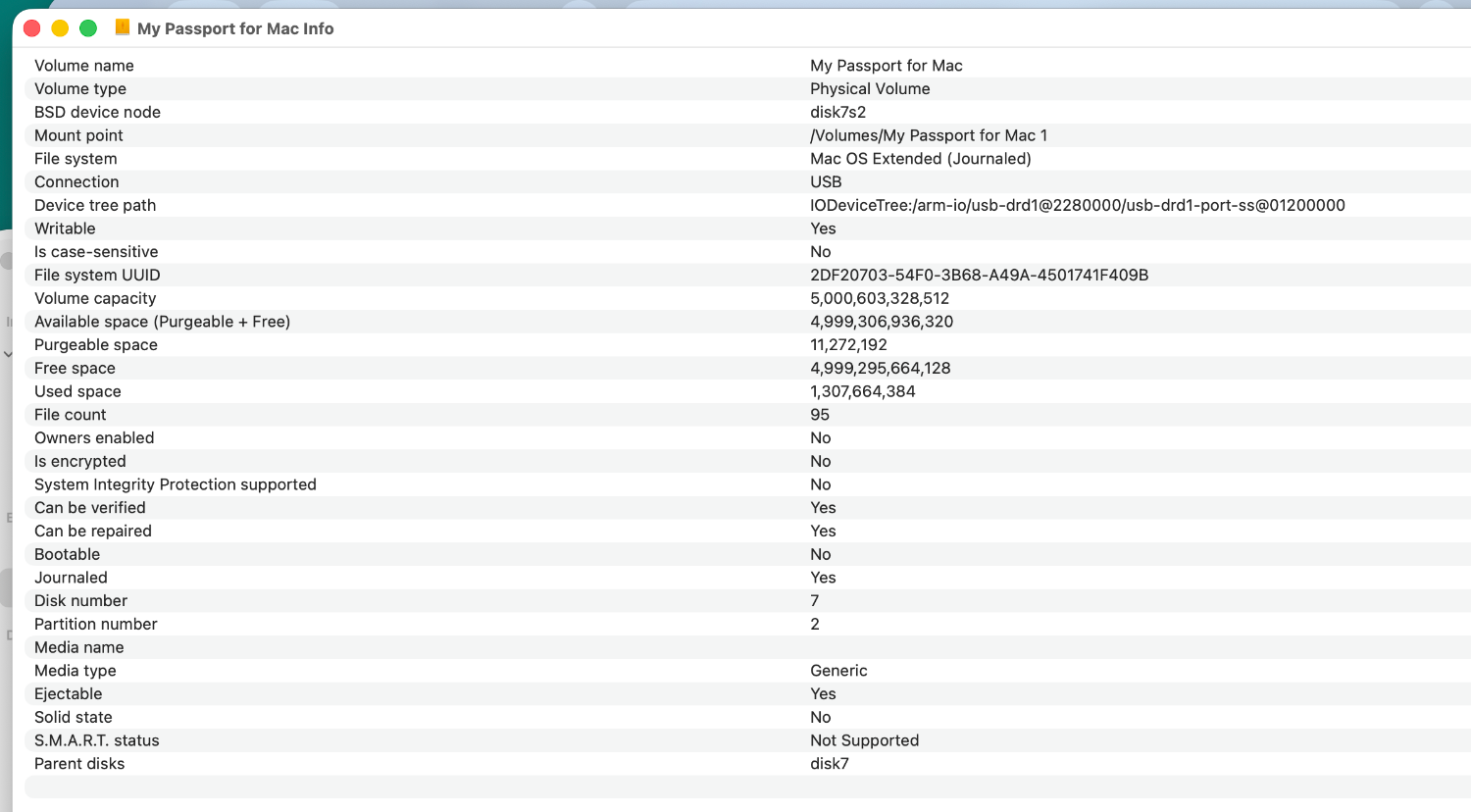Select the File system row label

(76, 159)
